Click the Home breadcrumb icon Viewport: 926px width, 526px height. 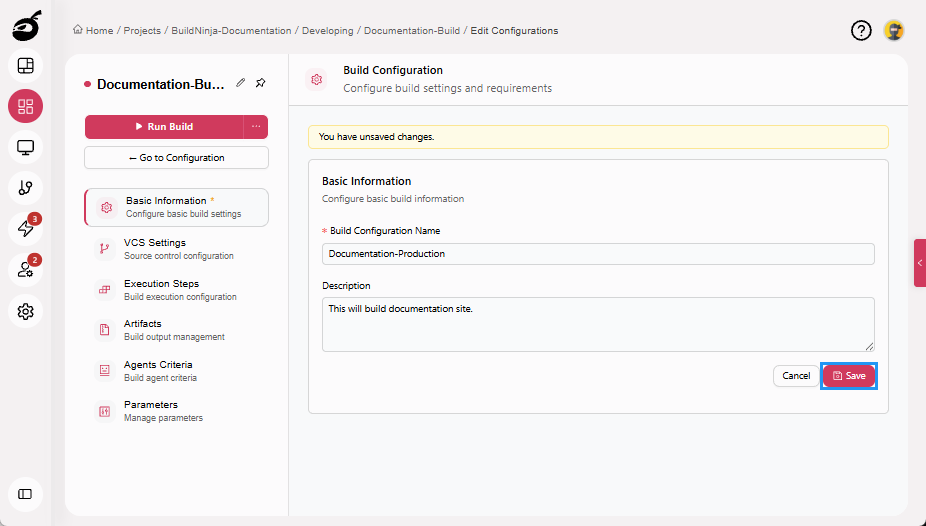(77, 30)
